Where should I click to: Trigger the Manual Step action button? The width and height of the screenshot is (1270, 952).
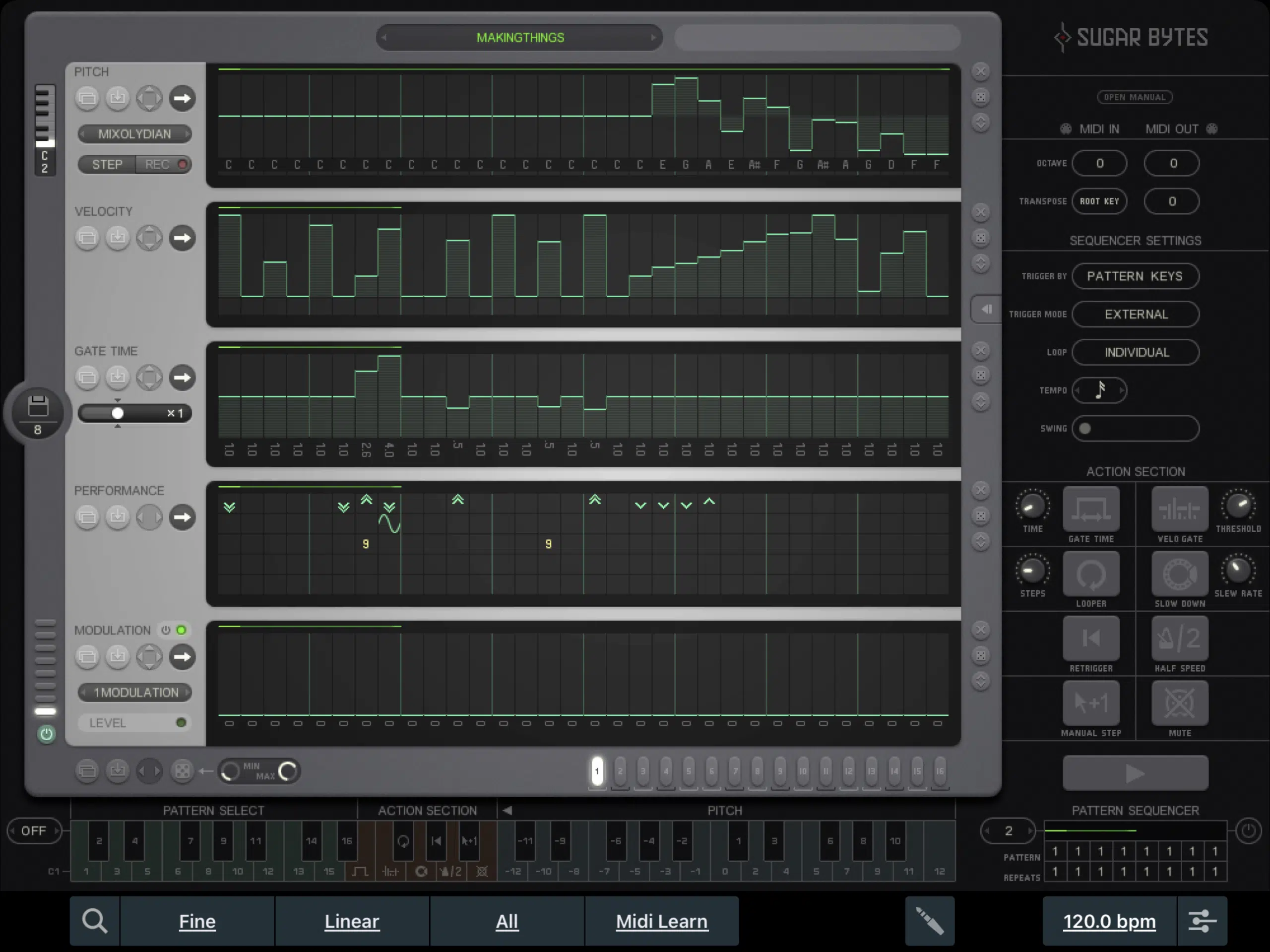(1091, 703)
